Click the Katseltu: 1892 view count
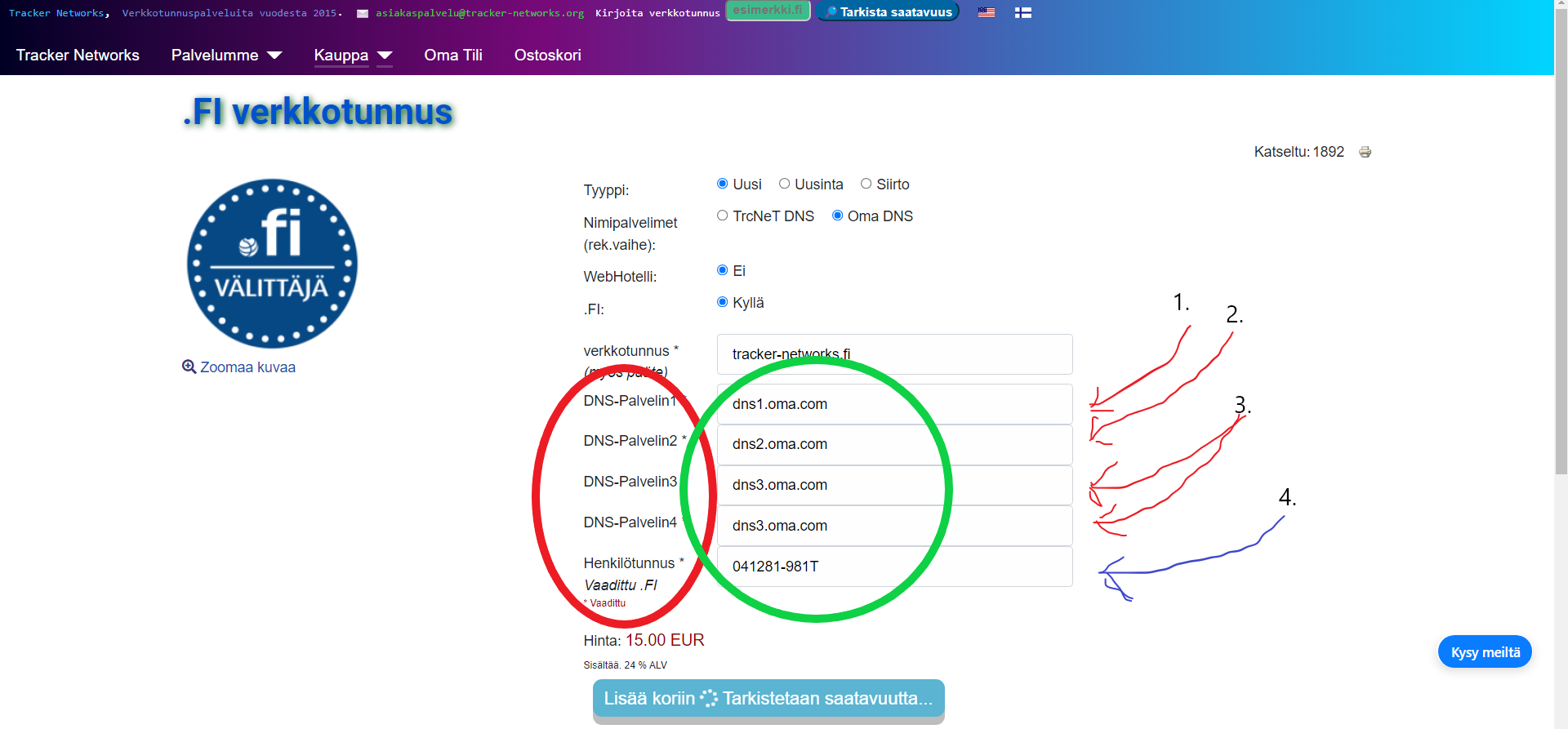The image size is (1568, 729). click(x=1298, y=152)
